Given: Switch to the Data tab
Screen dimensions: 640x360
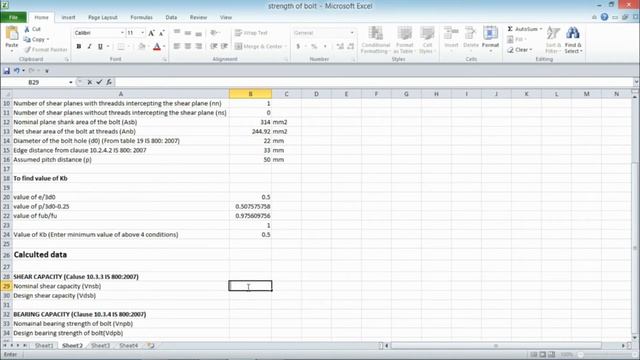Looking at the screenshot, I should point(171,18).
